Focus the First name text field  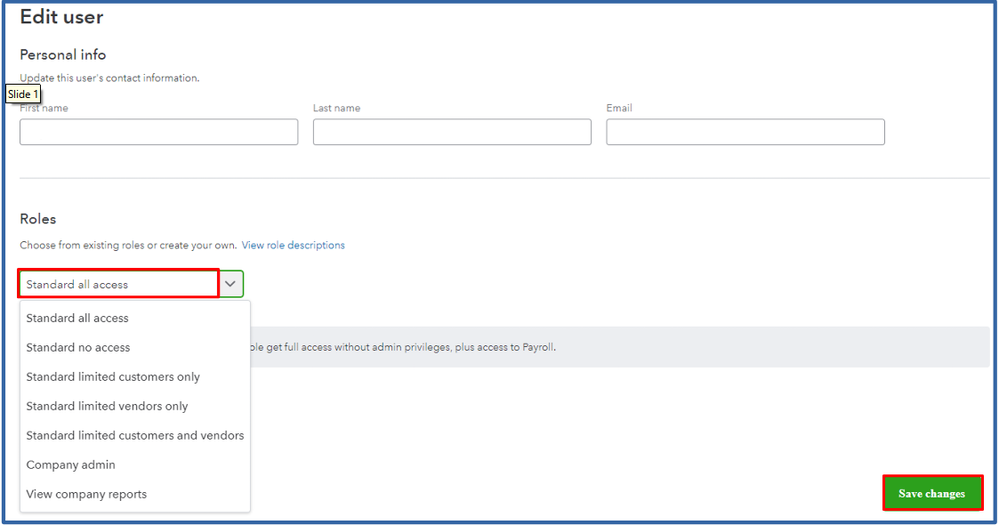(x=159, y=132)
